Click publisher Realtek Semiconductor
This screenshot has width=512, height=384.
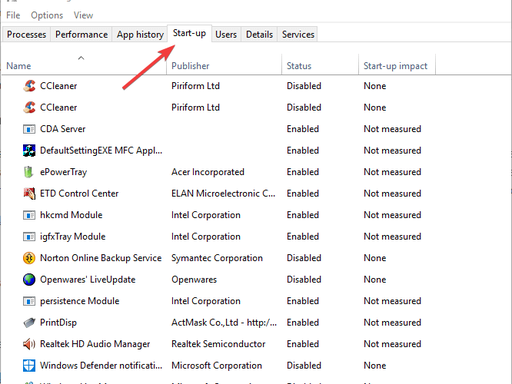tap(218, 344)
